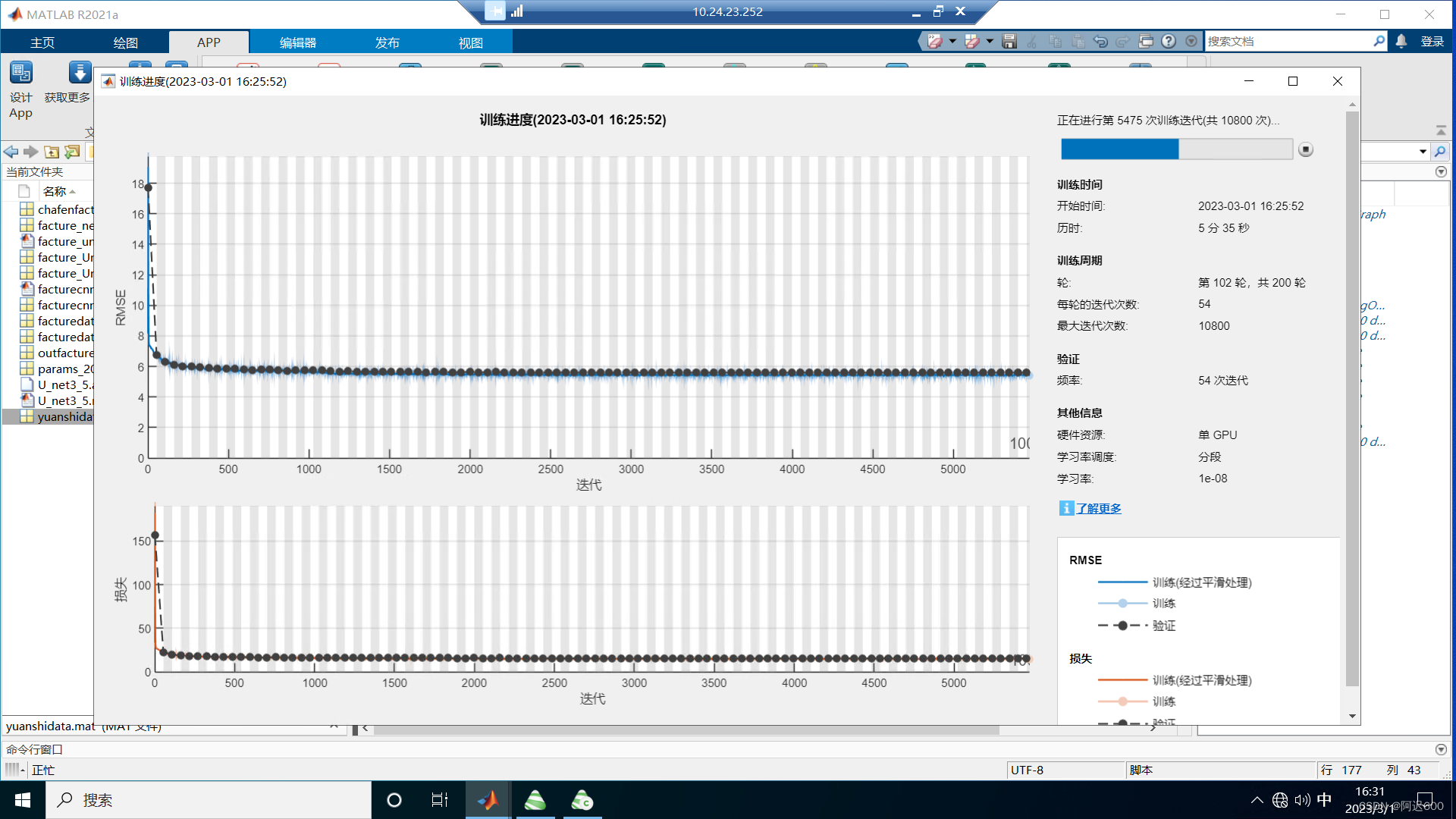Image resolution: width=1456 pixels, height=819 pixels.
Task: Click the MATLAB icon on the taskbar
Action: pyautogui.click(x=488, y=800)
